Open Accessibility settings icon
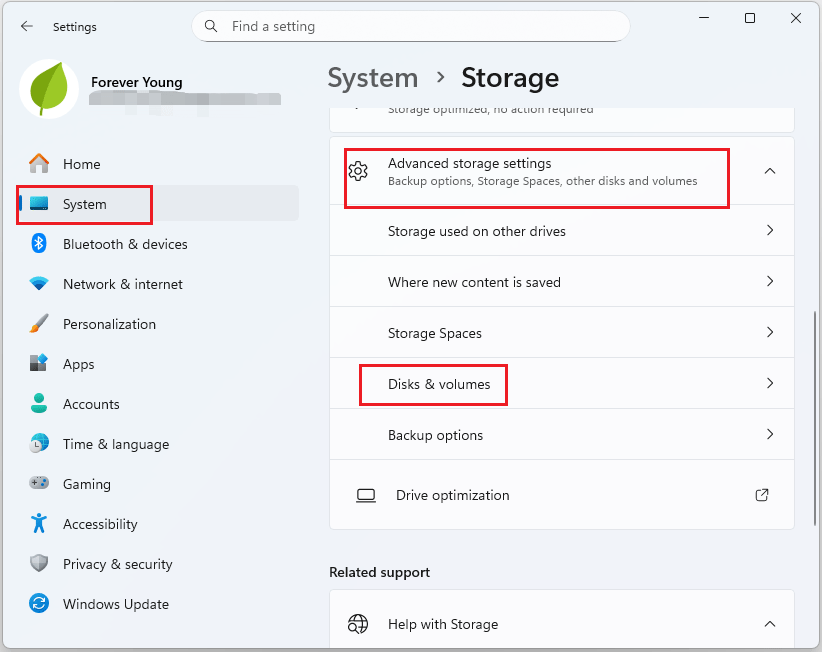822x652 pixels. (39, 524)
